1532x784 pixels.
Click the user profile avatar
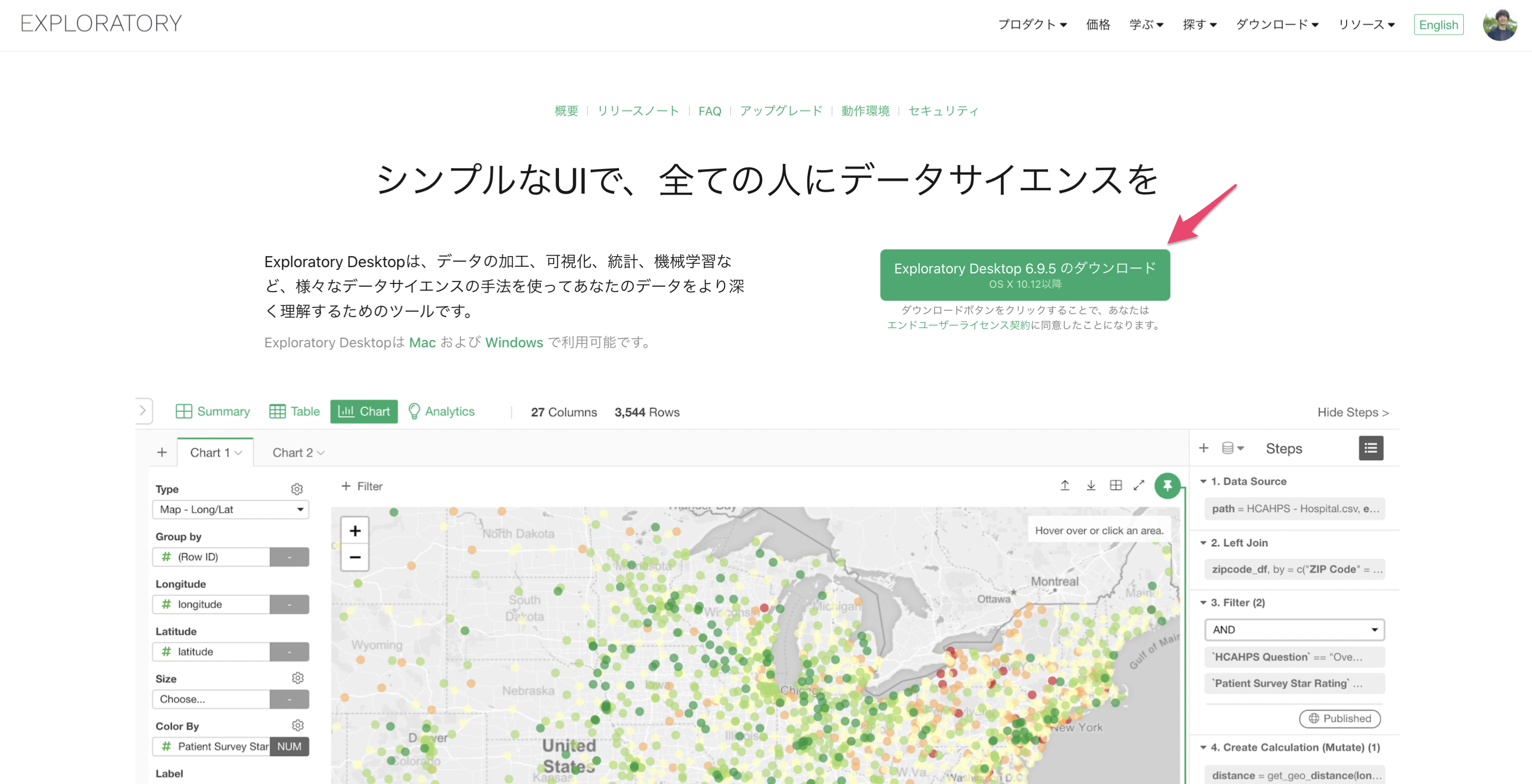click(1499, 24)
